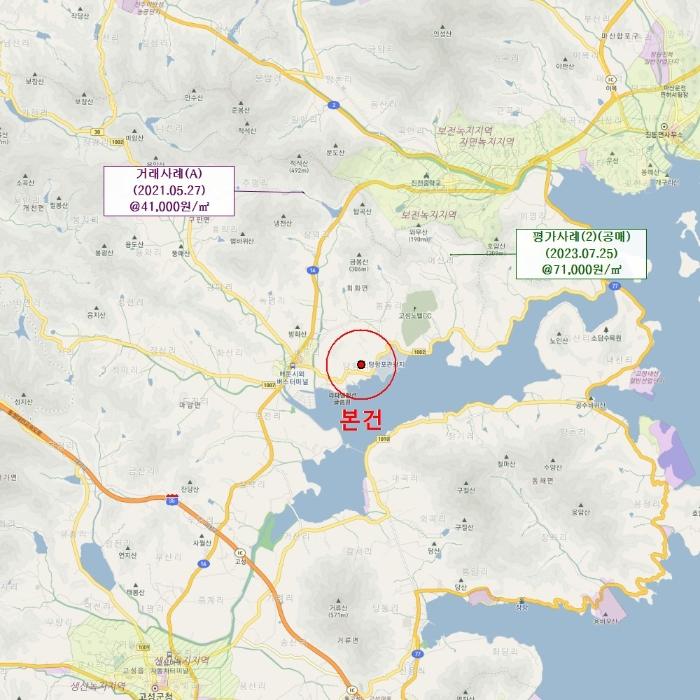Click the 마산합포구 district label
The image size is (700, 700).
coord(620,36)
